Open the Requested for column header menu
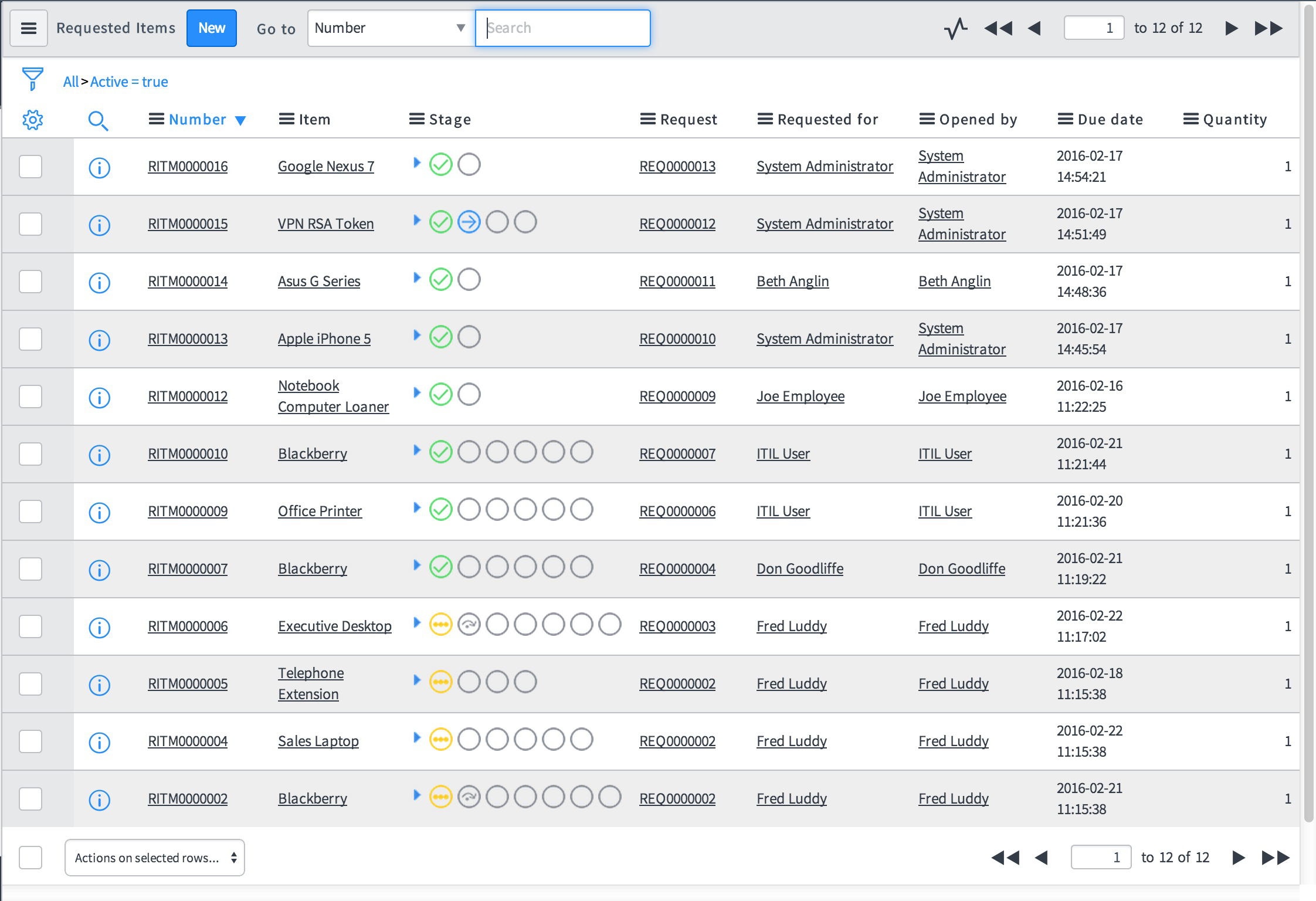 (765, 120)
